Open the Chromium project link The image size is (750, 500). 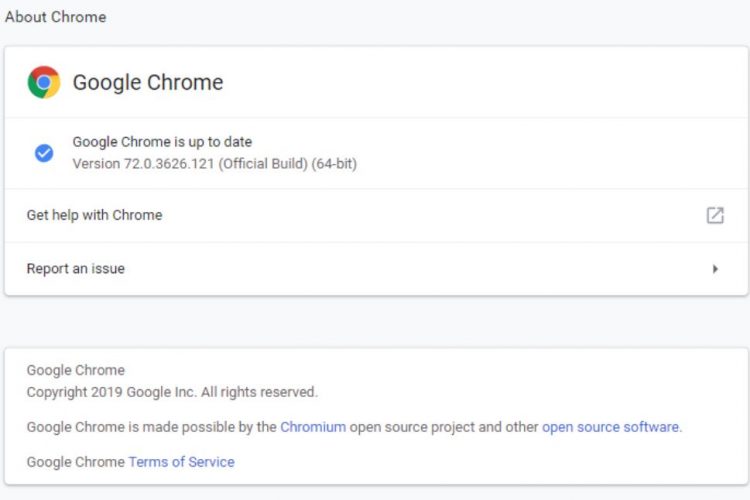[x=313, y=427]
